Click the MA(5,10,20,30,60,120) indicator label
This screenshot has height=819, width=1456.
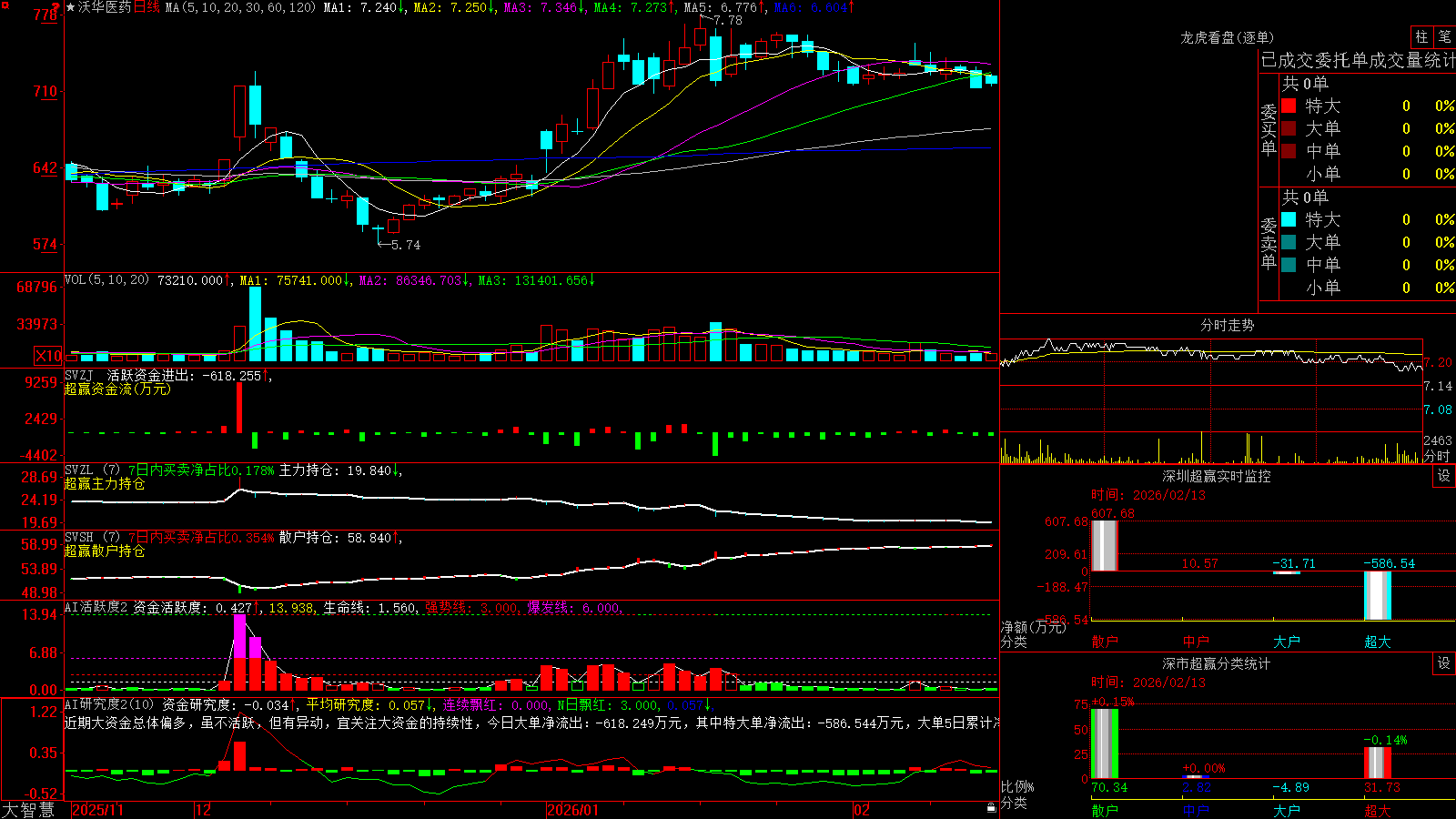click(x=240, y=7)
